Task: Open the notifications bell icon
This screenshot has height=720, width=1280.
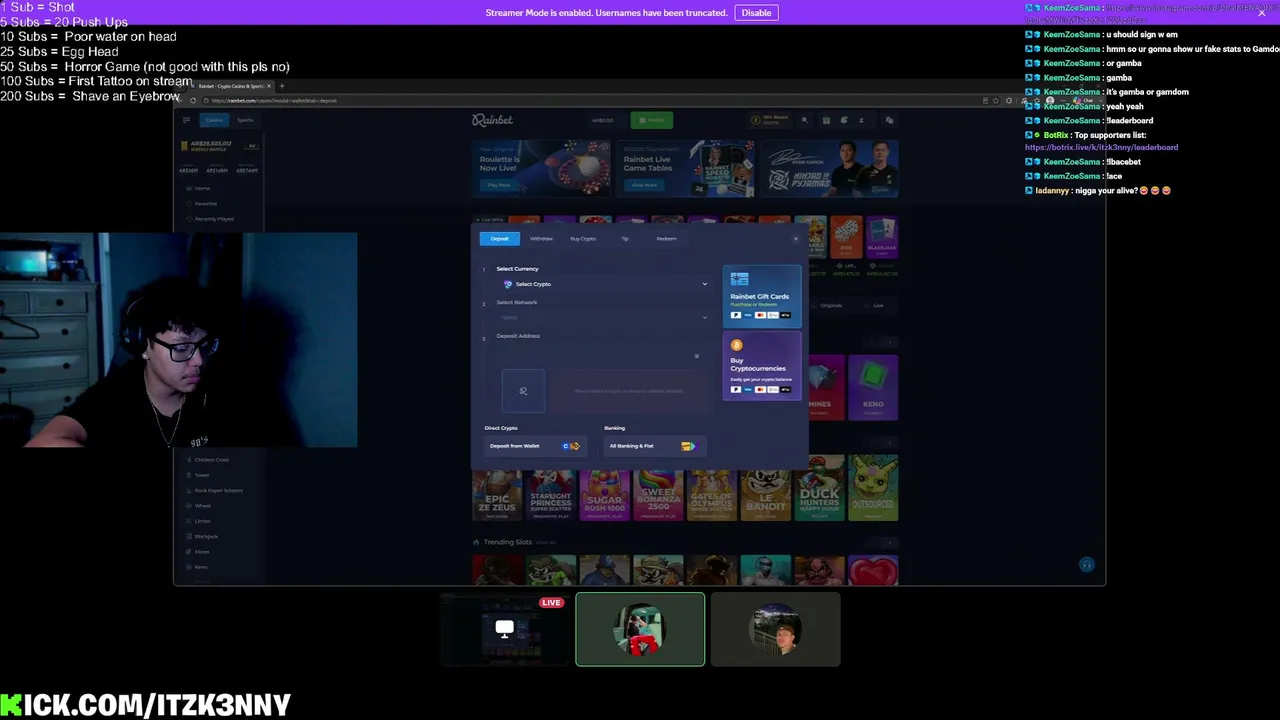Action: (843, 120)
